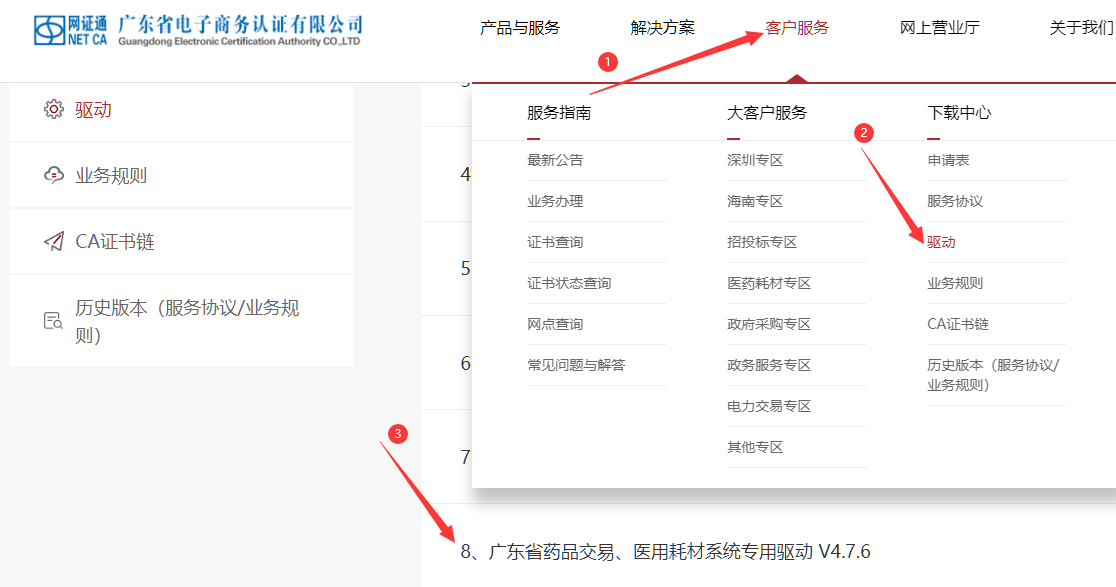Click the document search icon beside 历史版本
This screenshot has height=587, width=1116.
[x=53, y=321]
